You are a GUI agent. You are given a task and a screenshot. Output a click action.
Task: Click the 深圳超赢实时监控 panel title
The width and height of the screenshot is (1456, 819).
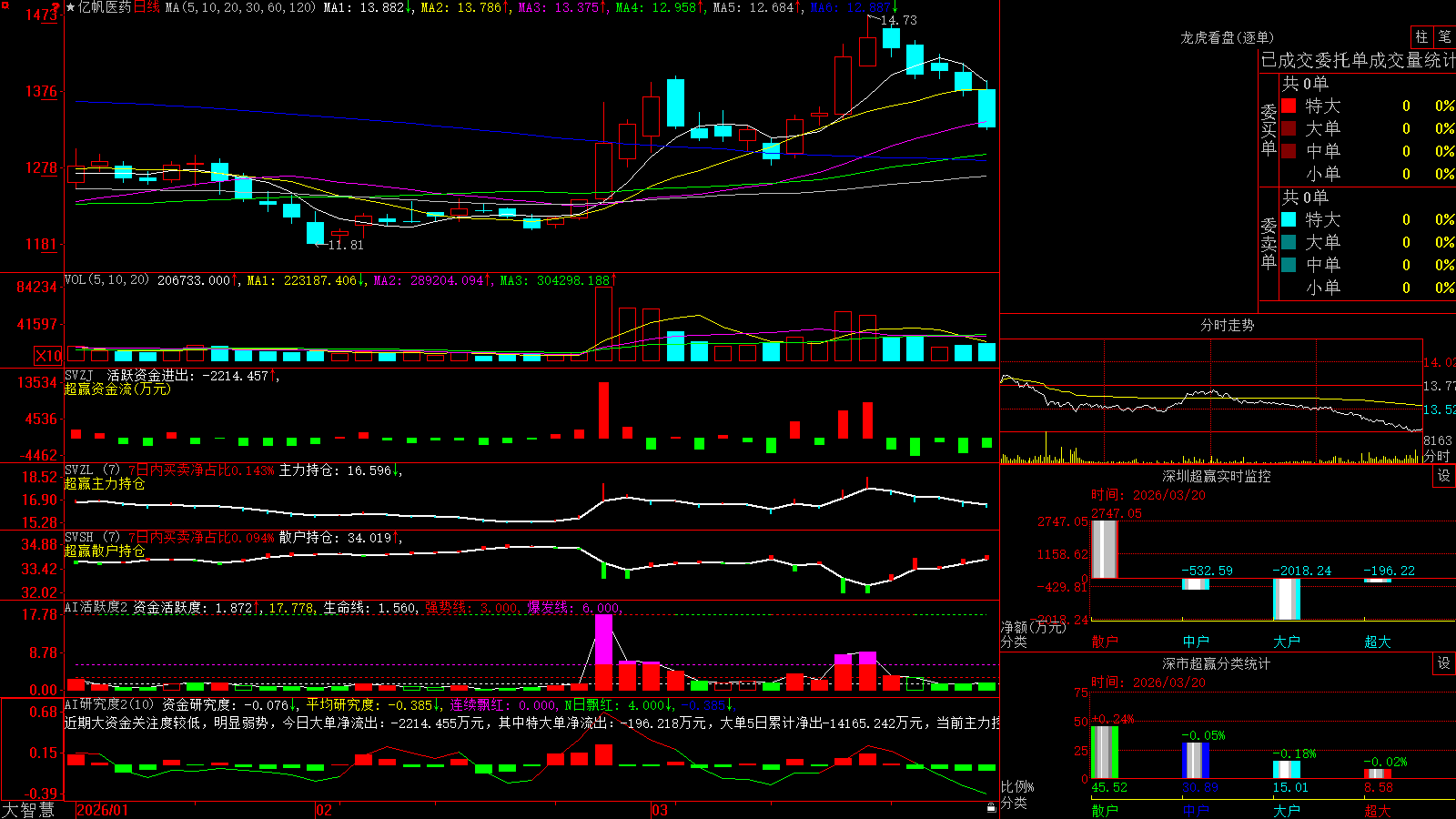pyautogui.click(x=1216, y=476)
